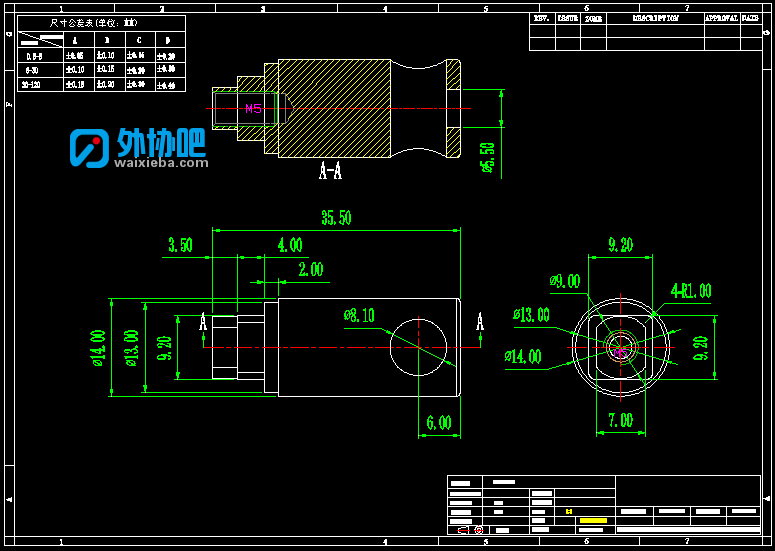Click the 4-R1.00 radius callout

[691, 291]
